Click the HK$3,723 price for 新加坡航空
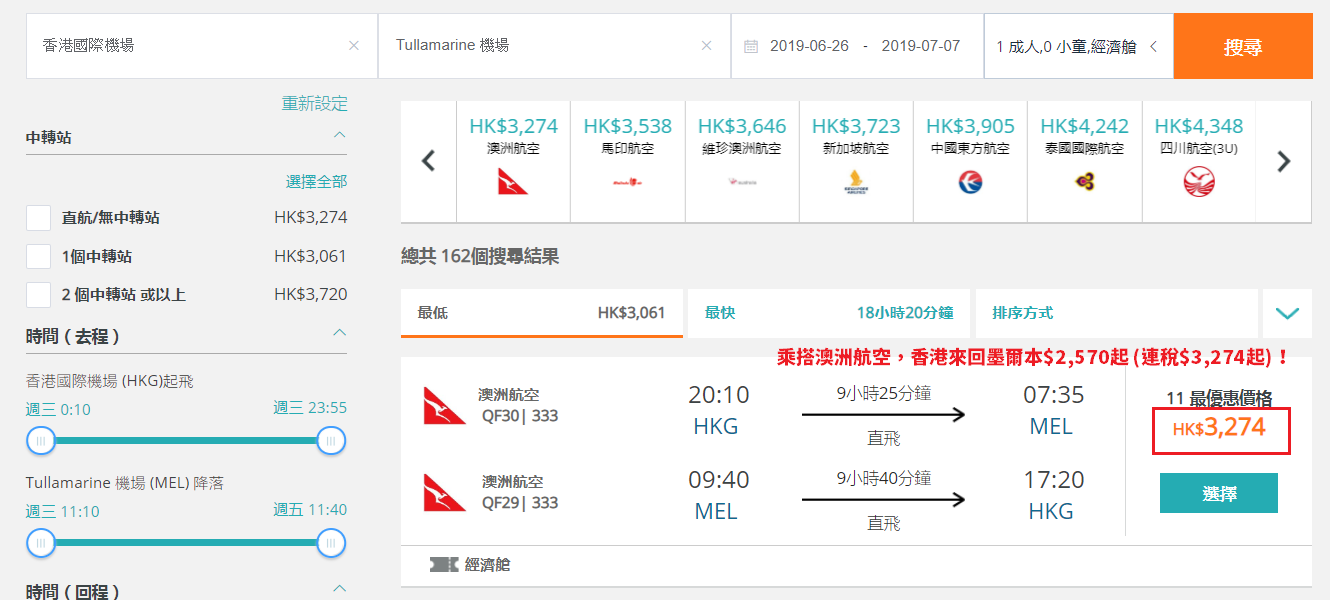This screenshot has width=1330, height=600. 856,127
